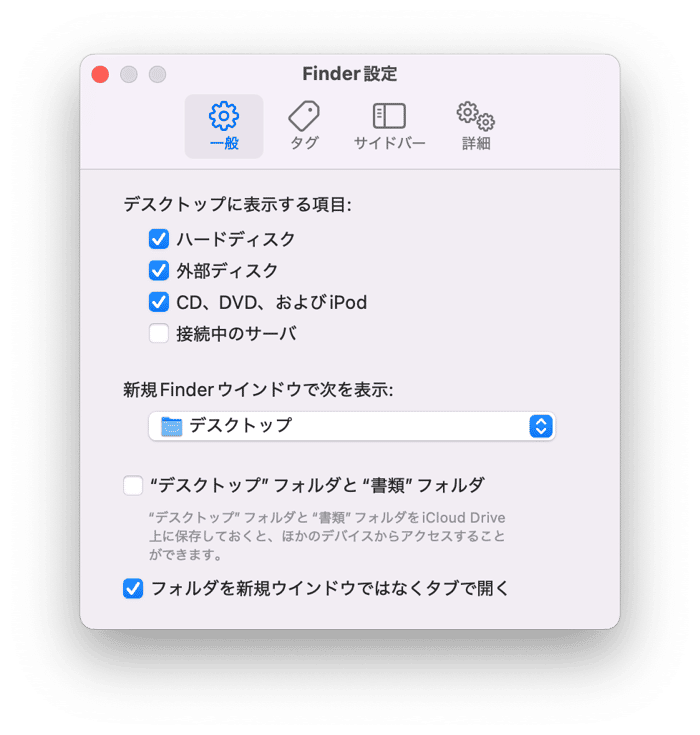This screenshot has width=700, height=735.
Task: Click the Finder設定 window title
Action: (x=350, y=74)
